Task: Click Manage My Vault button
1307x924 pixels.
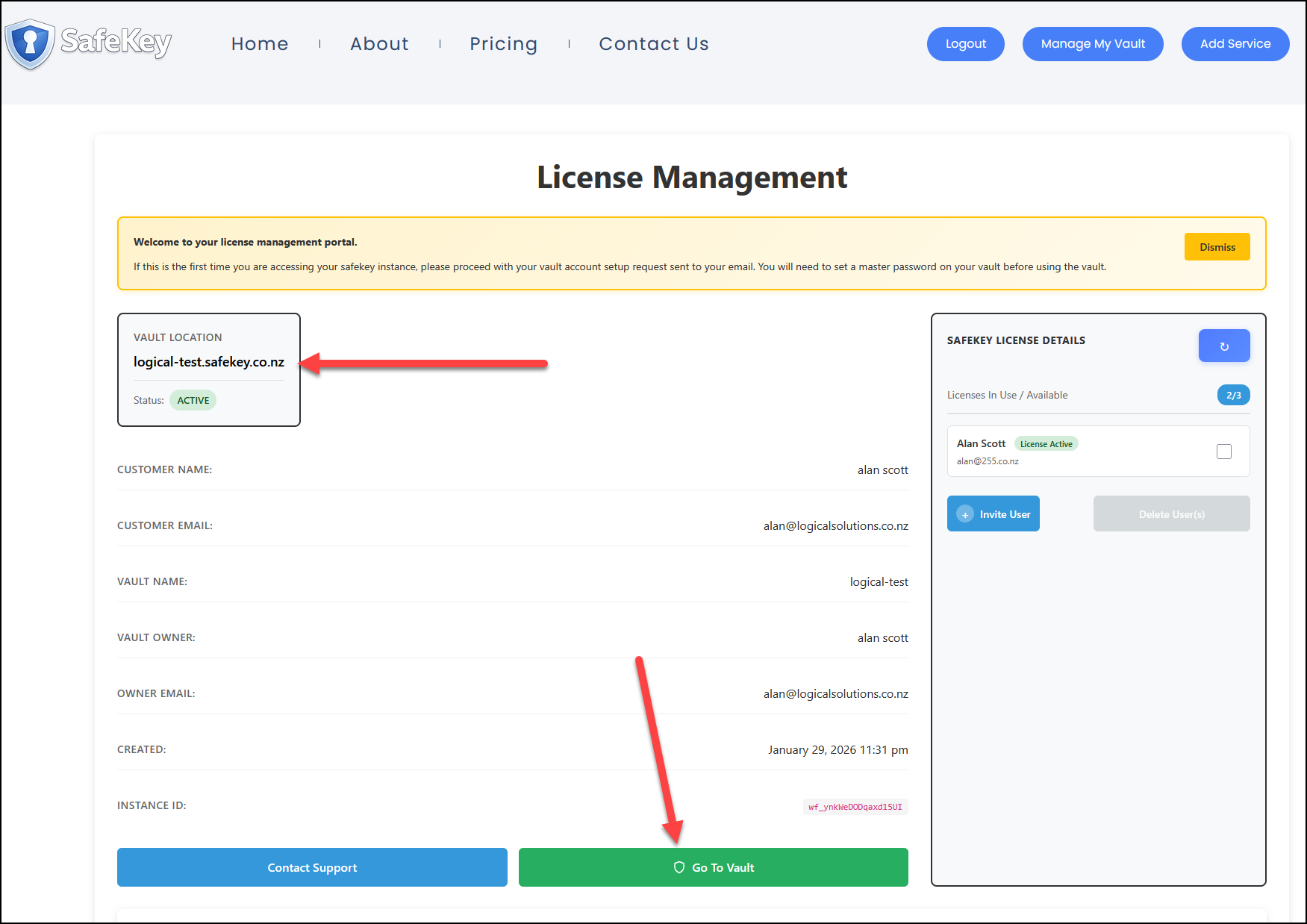Action: [x=1092, y=44]
